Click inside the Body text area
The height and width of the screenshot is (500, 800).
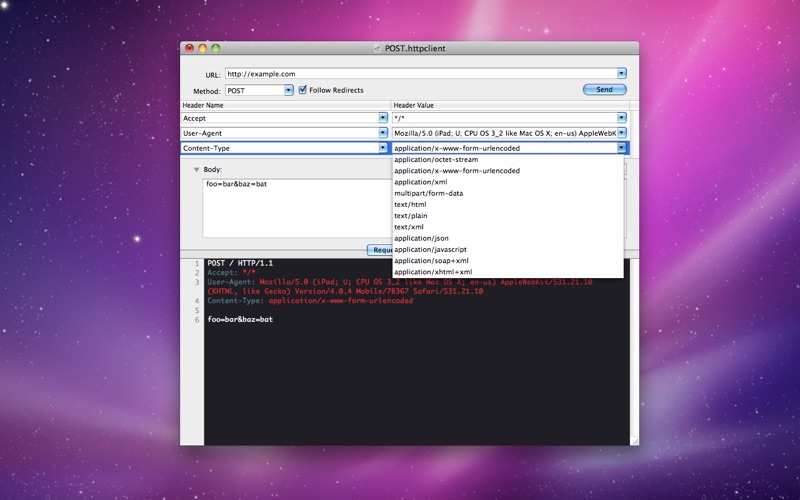coord(297,208)
